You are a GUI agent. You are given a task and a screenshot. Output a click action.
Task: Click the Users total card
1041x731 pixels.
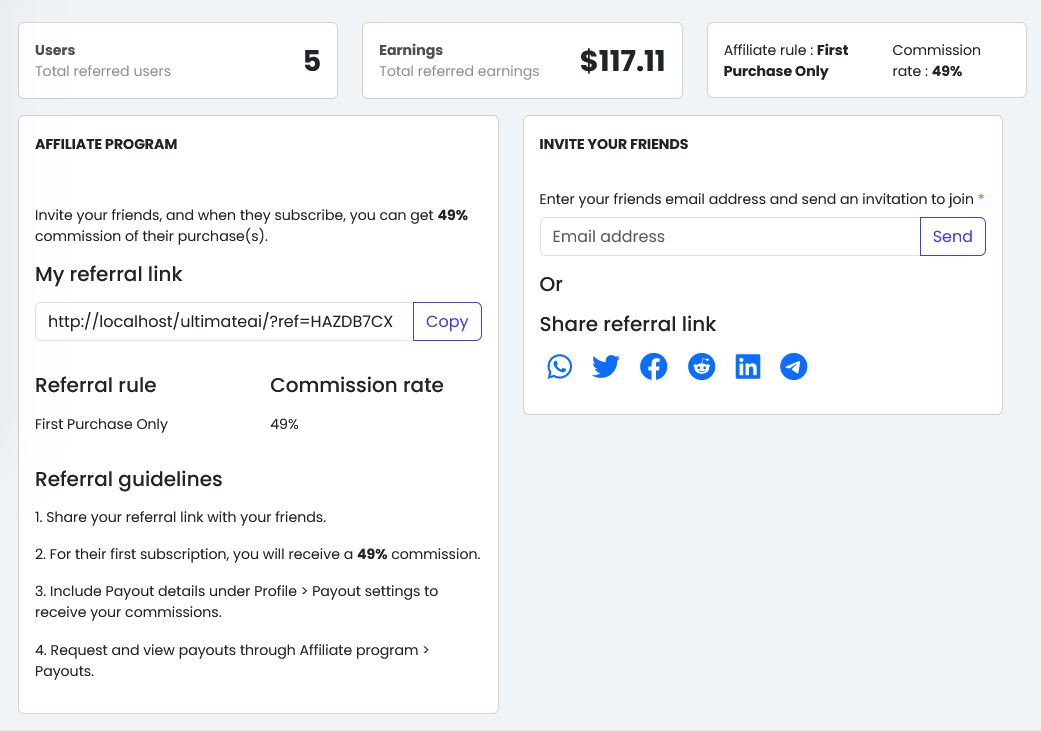[x=178, y=61]
